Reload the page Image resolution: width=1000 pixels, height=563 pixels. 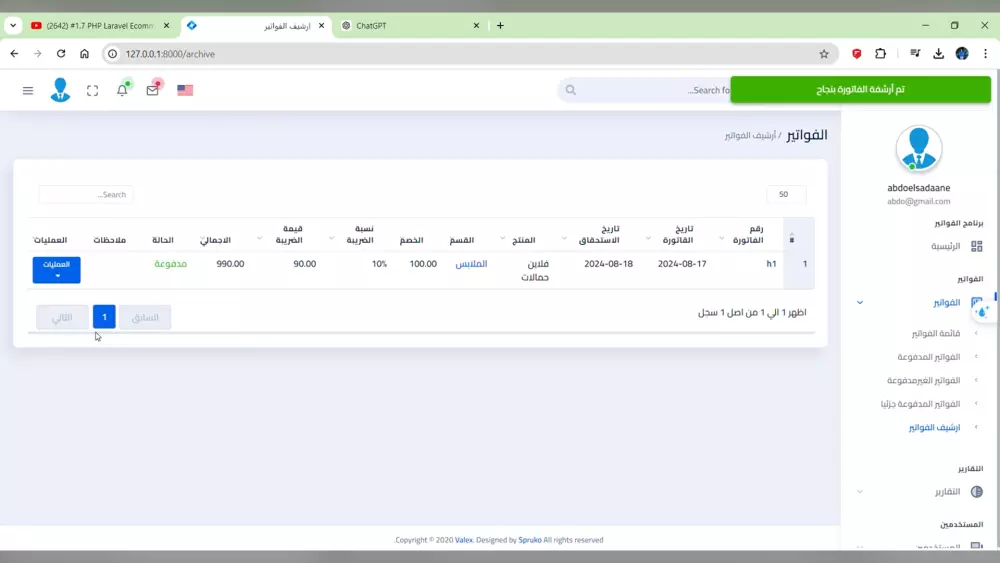pos(61,54)
